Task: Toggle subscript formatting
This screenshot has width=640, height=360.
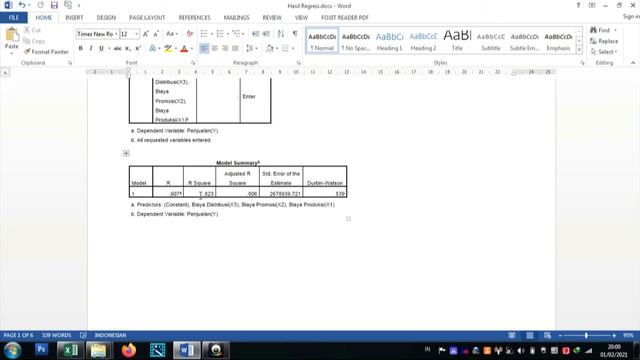Action: 128,49
